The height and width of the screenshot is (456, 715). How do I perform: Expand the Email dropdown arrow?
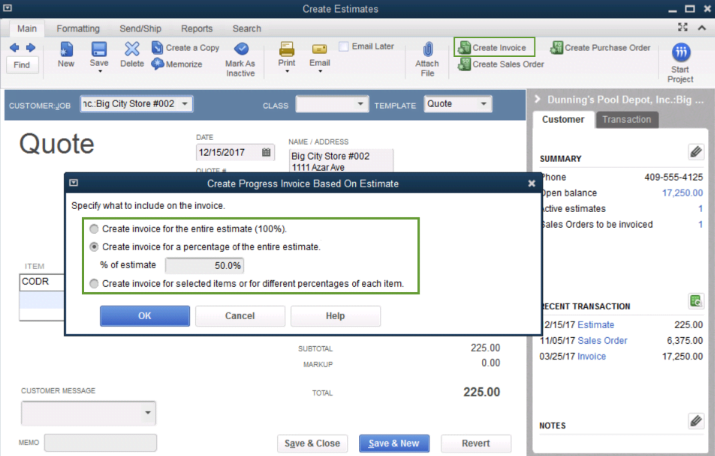pyautogui.click(x=320, y=71)
